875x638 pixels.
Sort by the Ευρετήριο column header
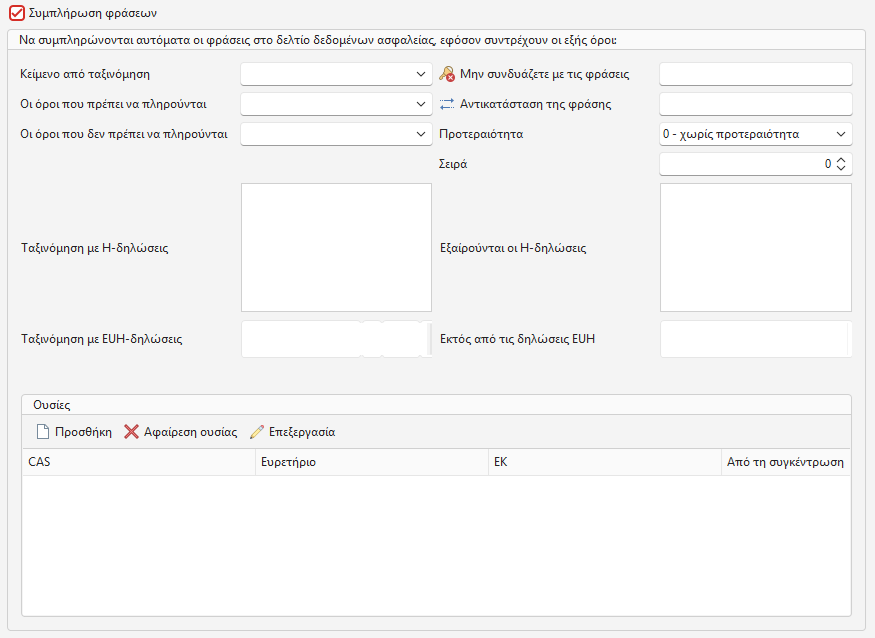tap(372, 462)
